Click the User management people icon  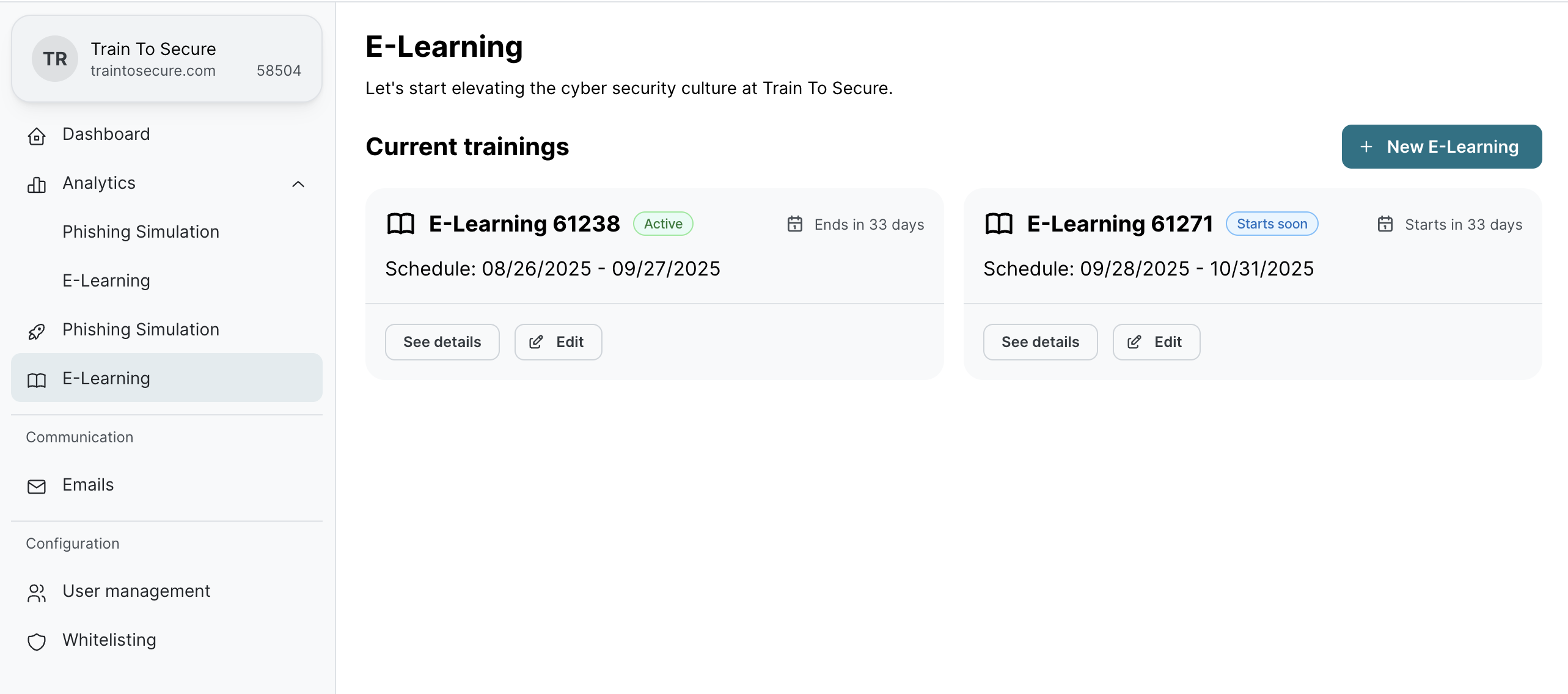click(x=37, y=593)
